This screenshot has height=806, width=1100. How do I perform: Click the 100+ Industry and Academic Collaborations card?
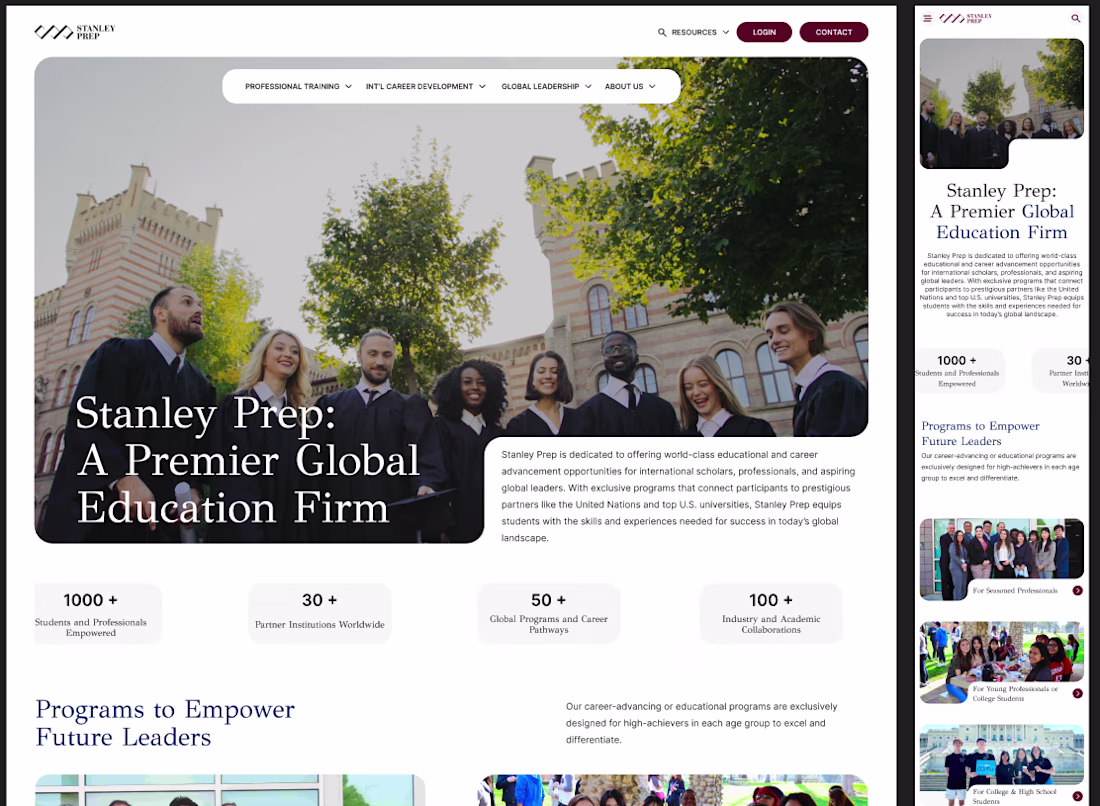pyautogui.click(x=771, y=613)
